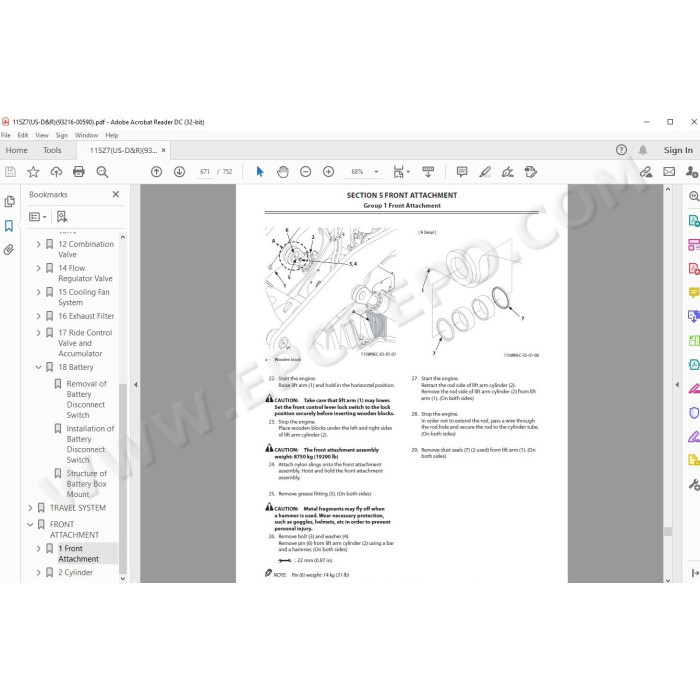Toggle scrolling mode keyboard icon
The height and width of the screenshot is (700, 700).
tap(428, 172)
